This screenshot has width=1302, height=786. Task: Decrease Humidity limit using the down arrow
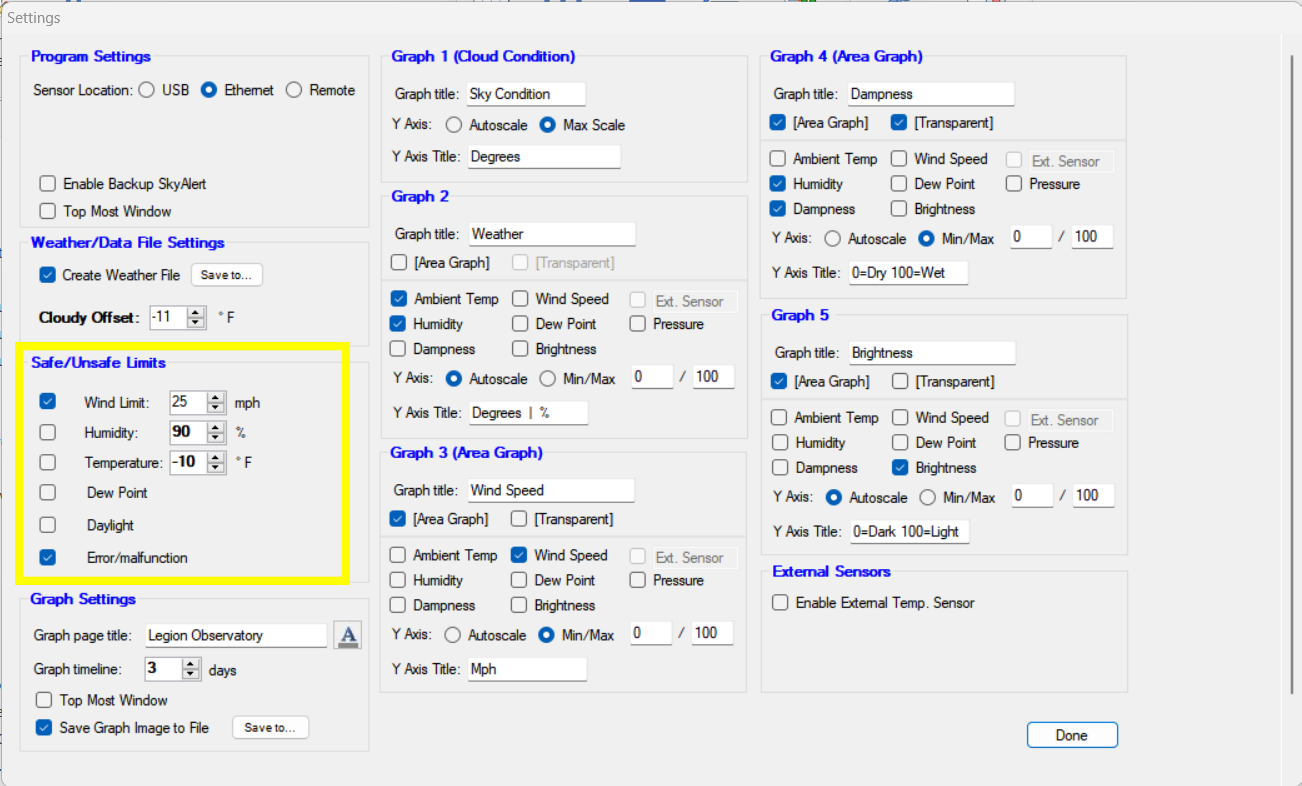[x=216, y=438]
